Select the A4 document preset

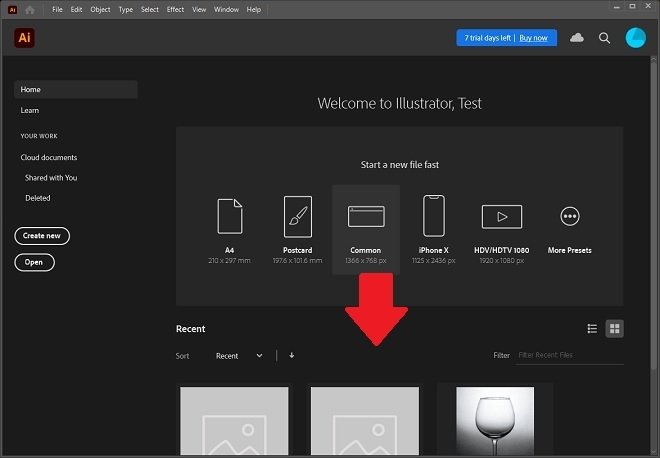[x=229, y=230]
